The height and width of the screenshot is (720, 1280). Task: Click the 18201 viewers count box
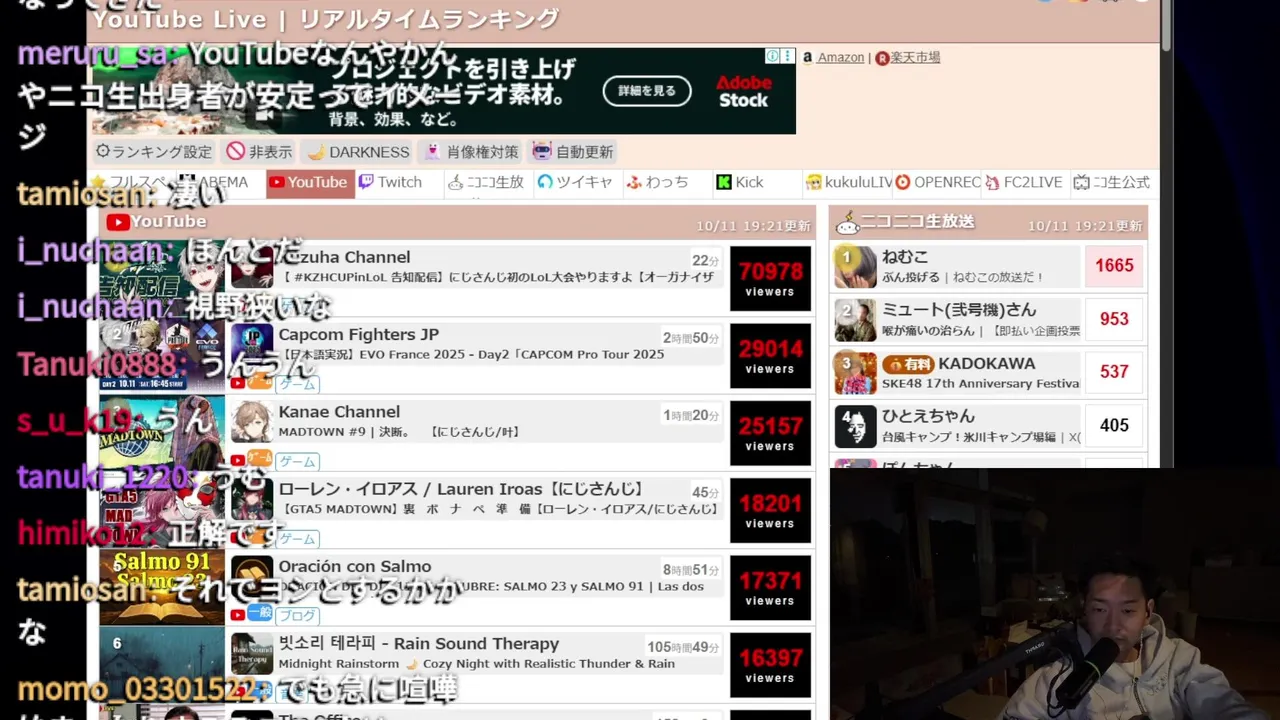[x=770, y=510]
